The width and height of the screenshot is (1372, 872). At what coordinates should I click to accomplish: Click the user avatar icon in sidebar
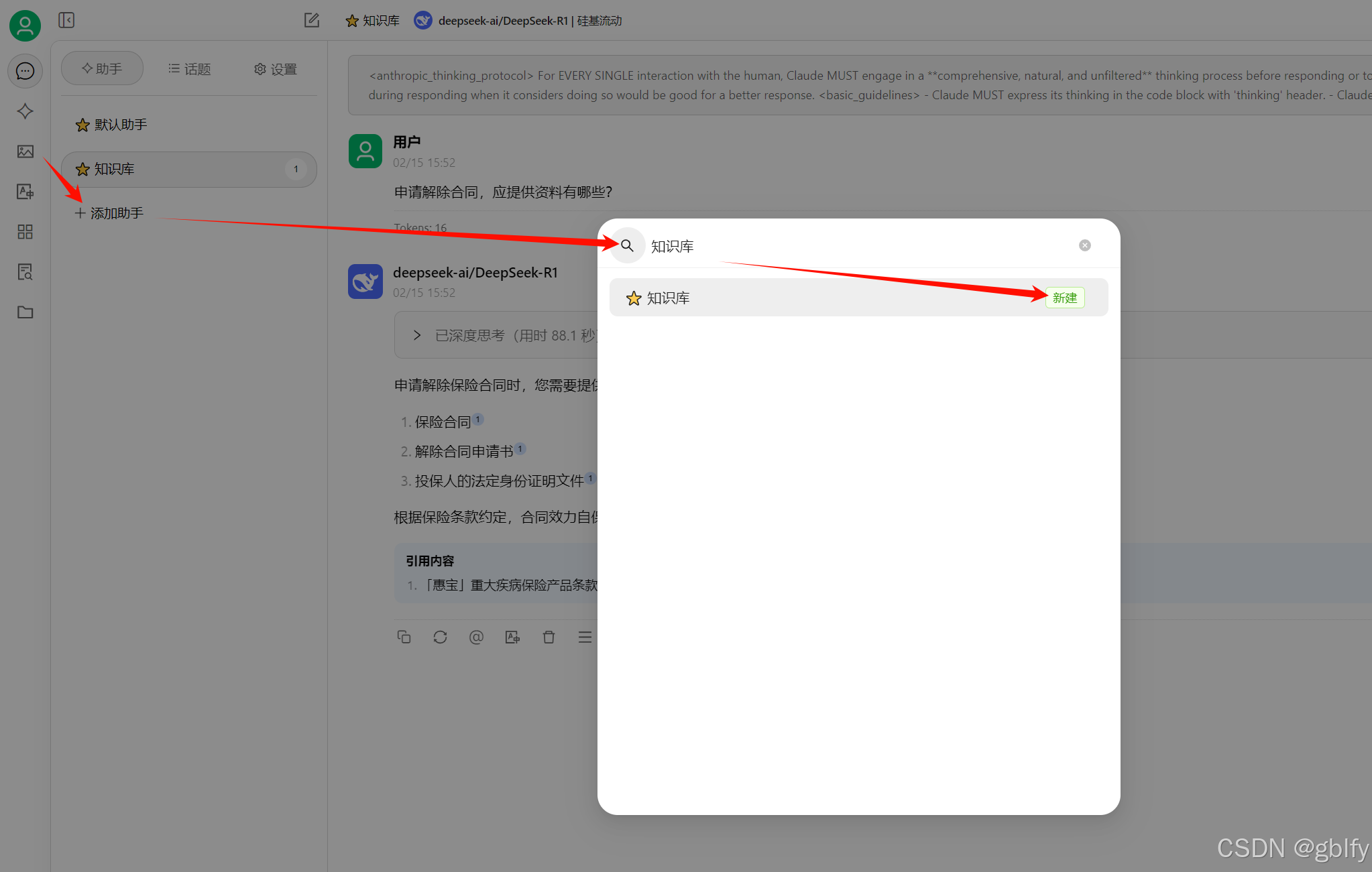pyautogui.click(x=25, y=25)
